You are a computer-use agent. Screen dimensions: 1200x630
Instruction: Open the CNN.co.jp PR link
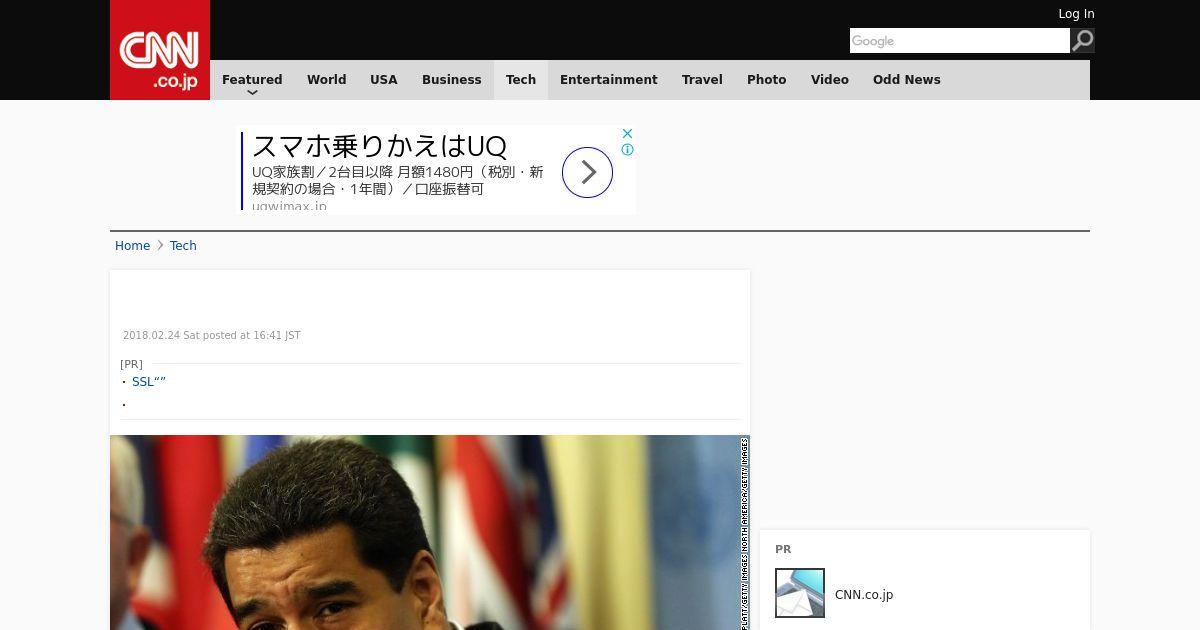point(864,595)
